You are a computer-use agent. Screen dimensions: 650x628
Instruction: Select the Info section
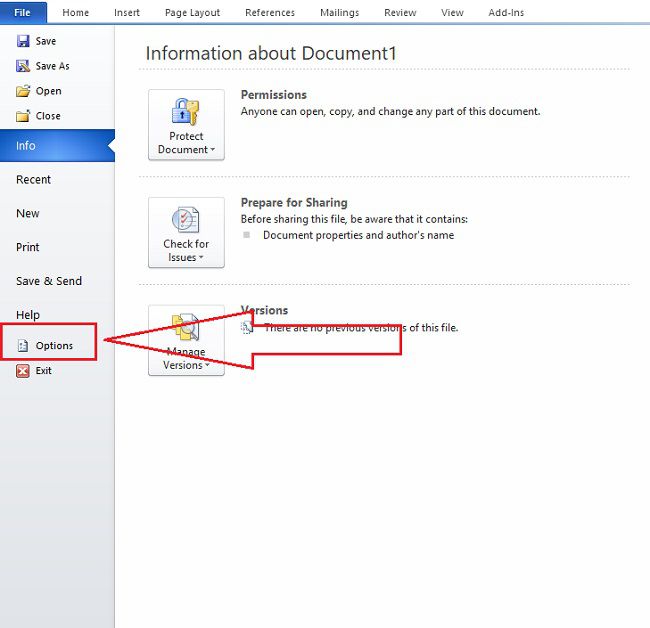57,145
